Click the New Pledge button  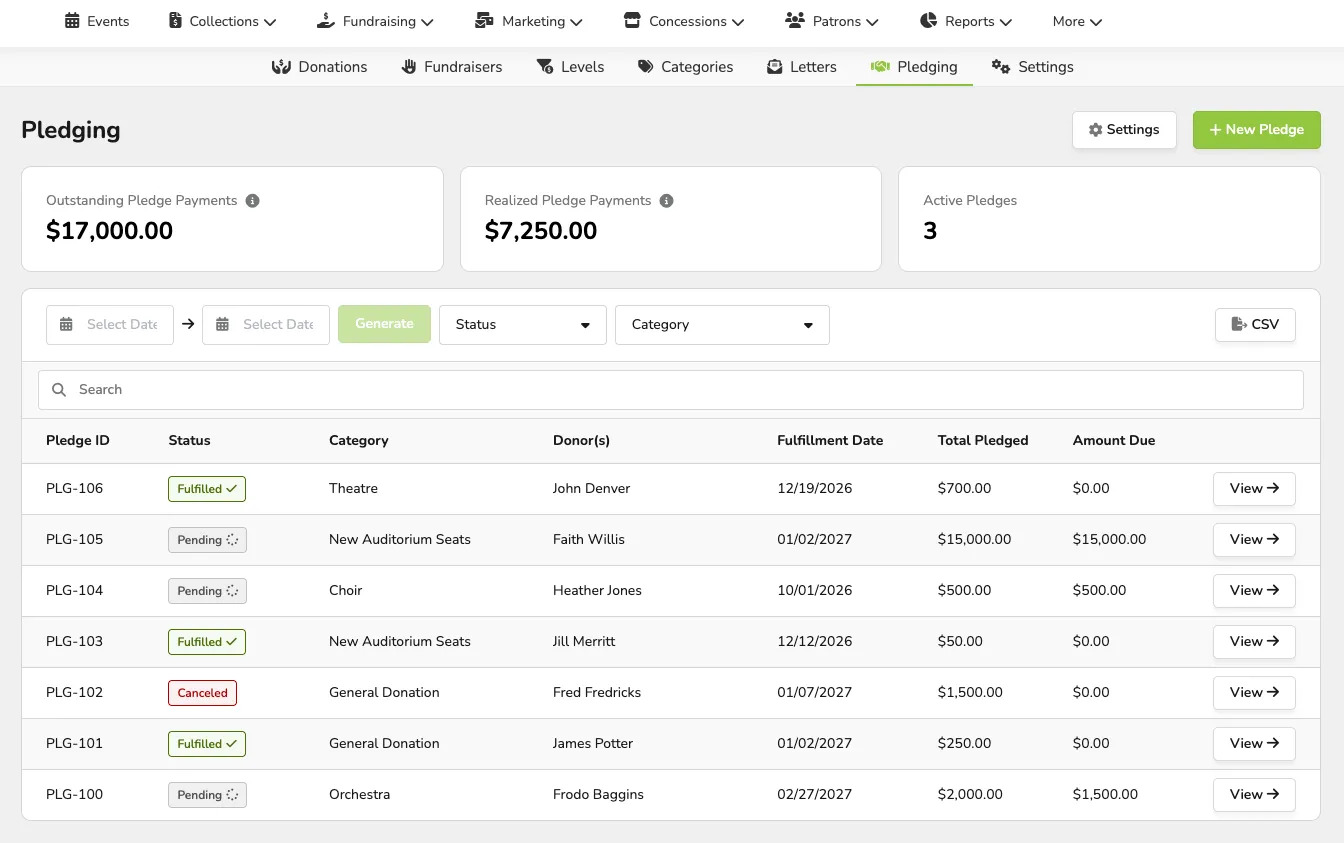click(x=1257, y=130)
